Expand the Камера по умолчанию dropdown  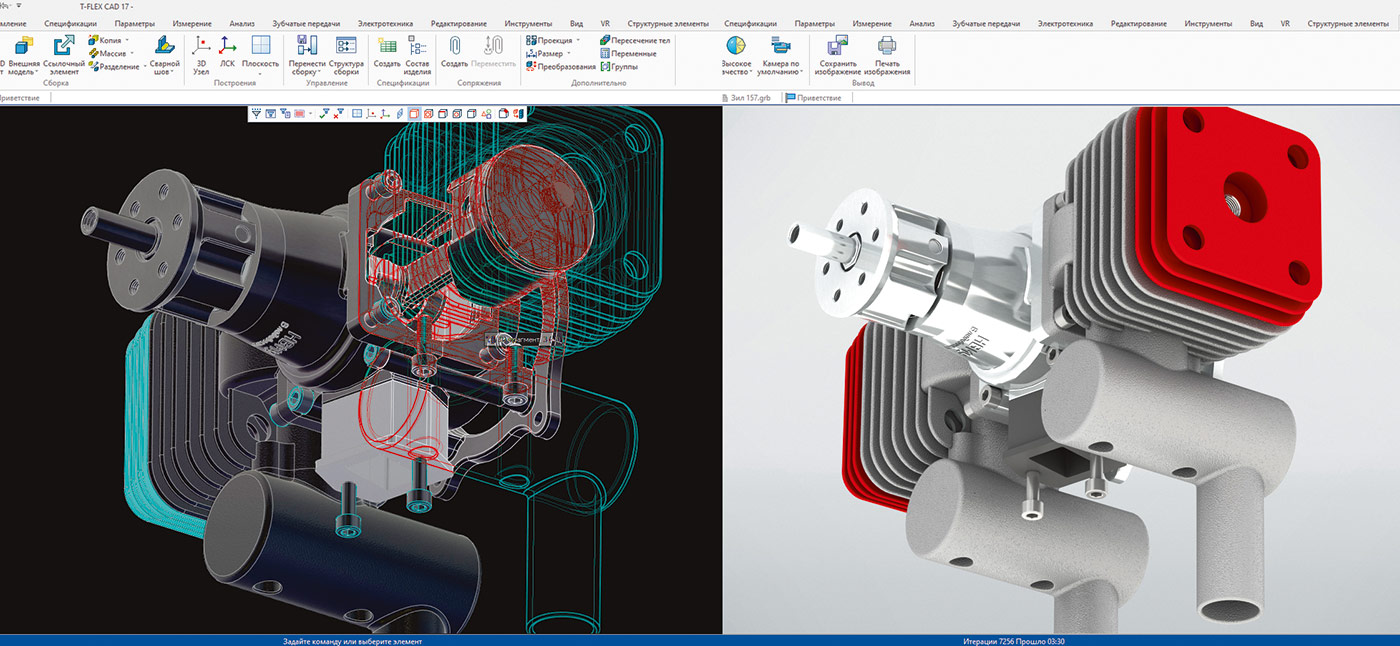[801, 72]
